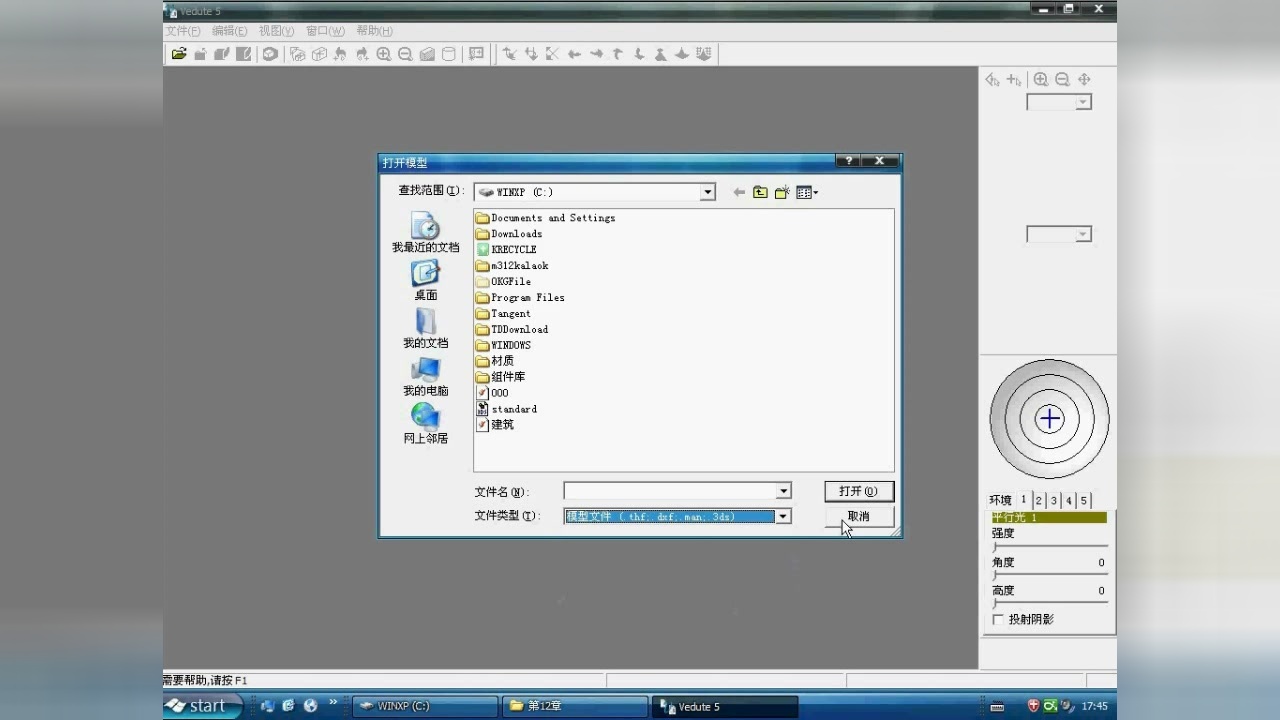This screenshot has height=720, width=1280.
Task: Open 桌面 in the places bar
Action: click(425, 280)
